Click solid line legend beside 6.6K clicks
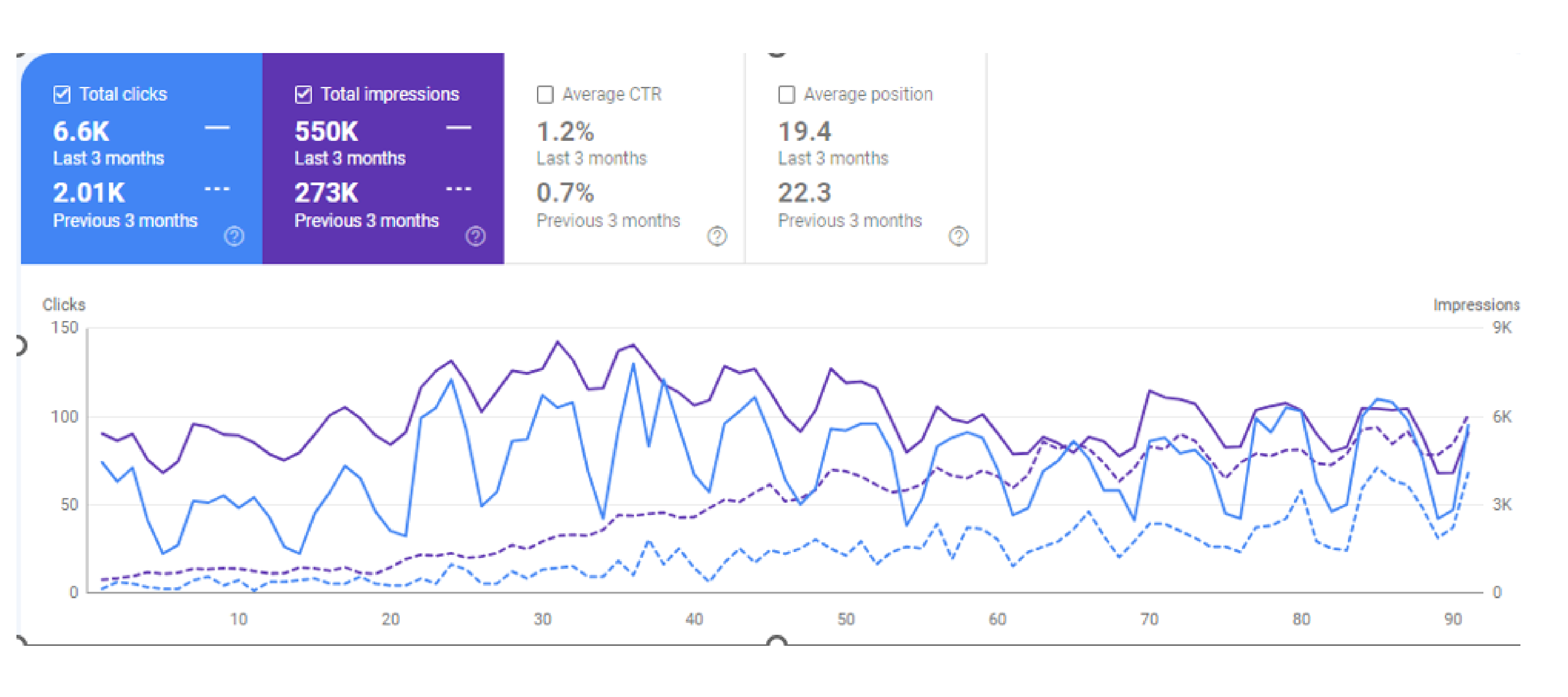The width and height of the screenshot is (1568, 697). pyautogui.click(x=217, y=128)
